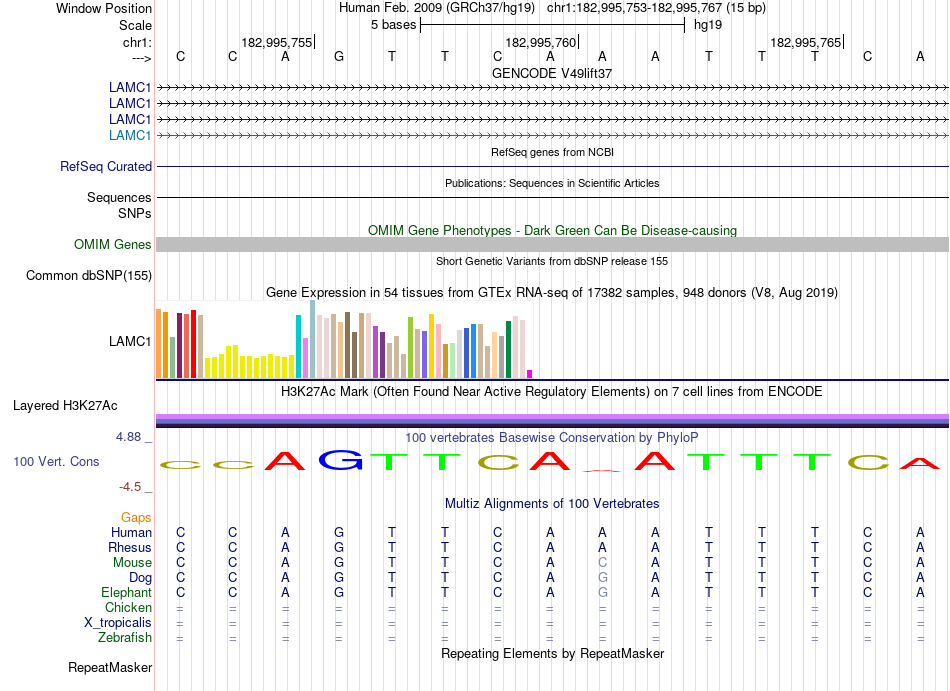Select the Zebrafish alignment row label
The image size is (950, 691).
click(x=125, y=638)
